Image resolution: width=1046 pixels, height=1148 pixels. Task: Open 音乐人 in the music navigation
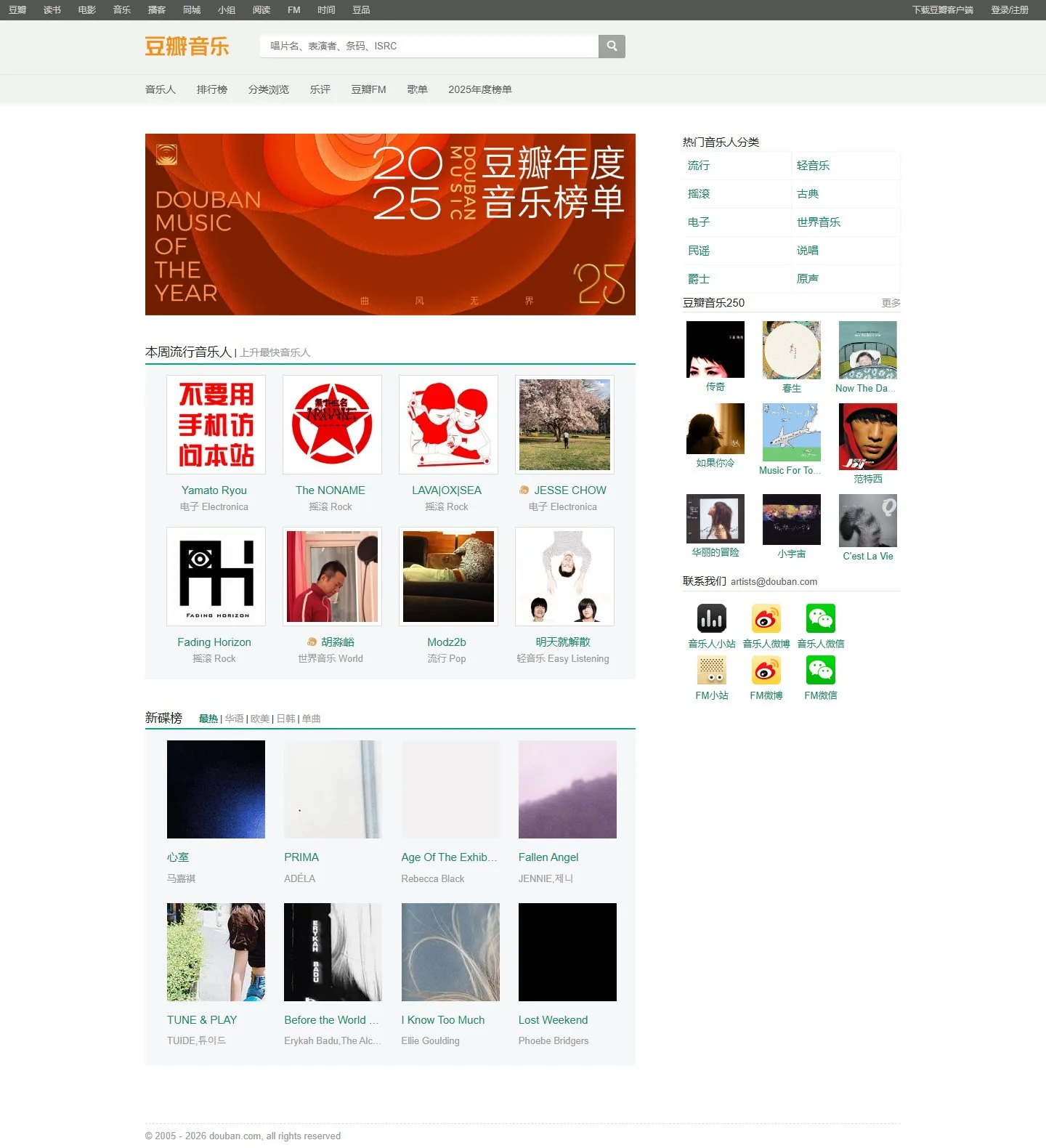tap(161, 89)
